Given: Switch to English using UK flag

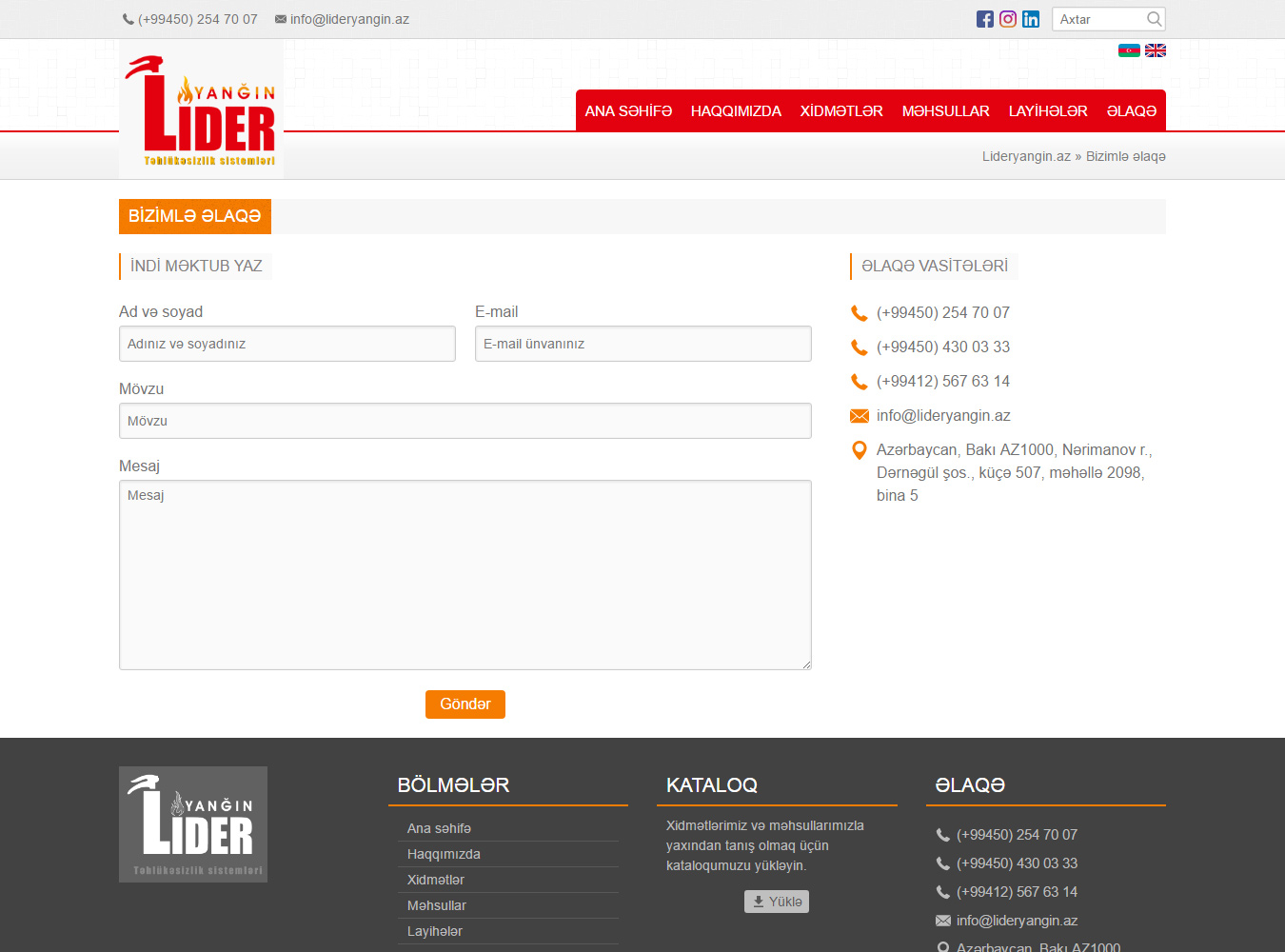Looking at the screenshot, I should pyautogui.click(x=1156, y=50).
